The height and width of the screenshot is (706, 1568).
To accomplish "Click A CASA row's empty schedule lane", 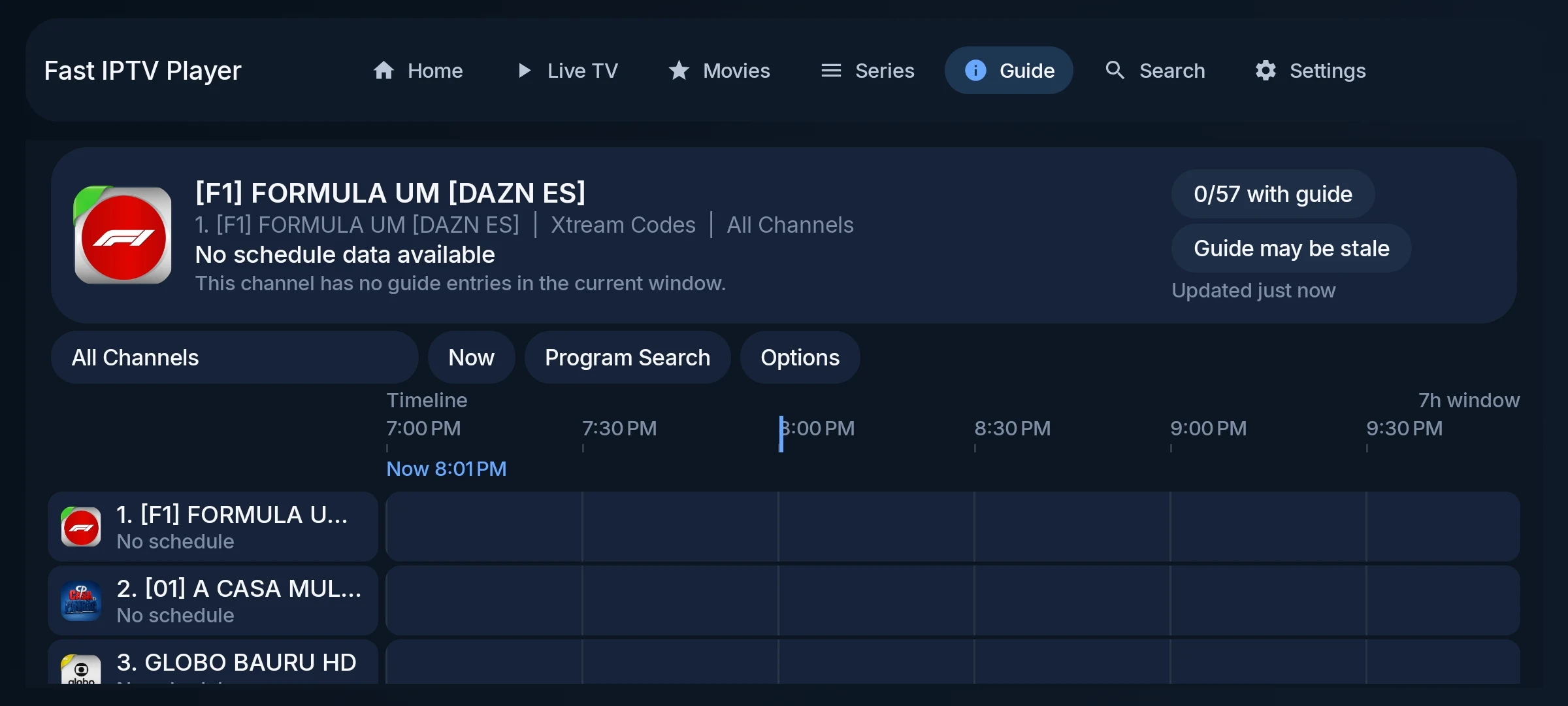I will pyautogui.click(x=953, y=601).
